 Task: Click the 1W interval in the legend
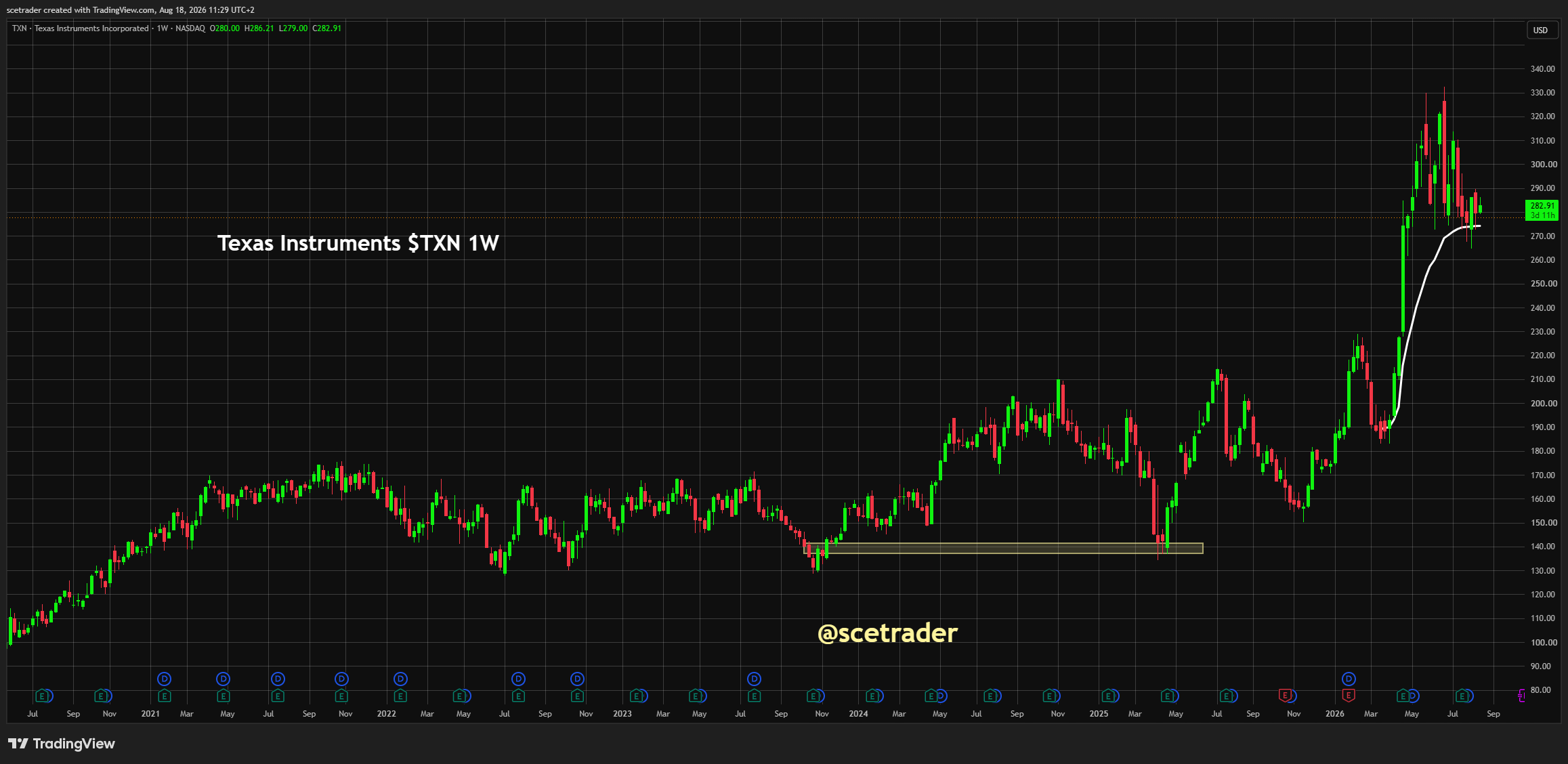click(163, 28)
